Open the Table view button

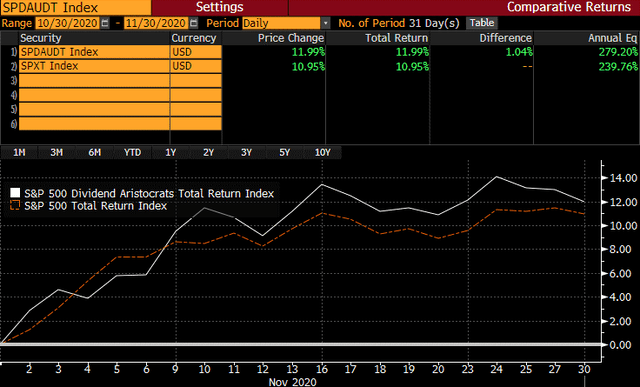(x=482, y=23)
